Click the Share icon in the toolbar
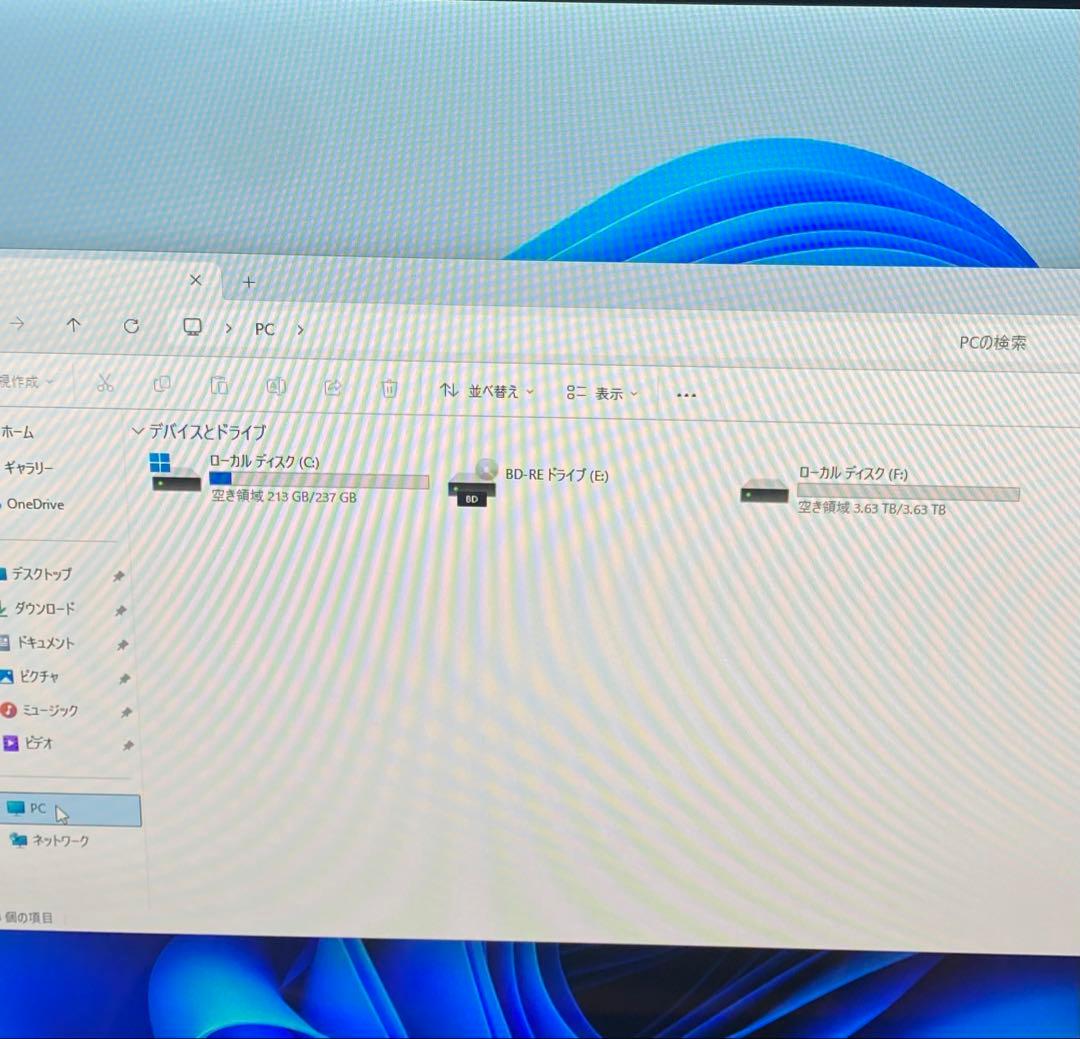Image resolution: width=1080 pixels, height=1039 pixels. (332, 386)
